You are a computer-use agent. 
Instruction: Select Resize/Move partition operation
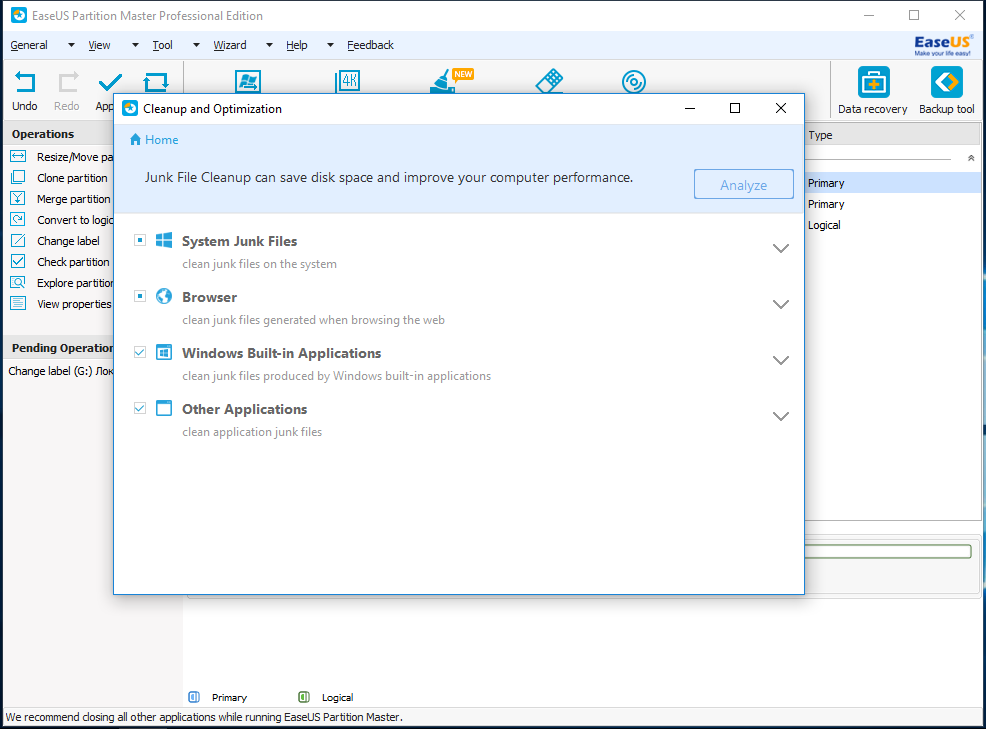point(62,157)
